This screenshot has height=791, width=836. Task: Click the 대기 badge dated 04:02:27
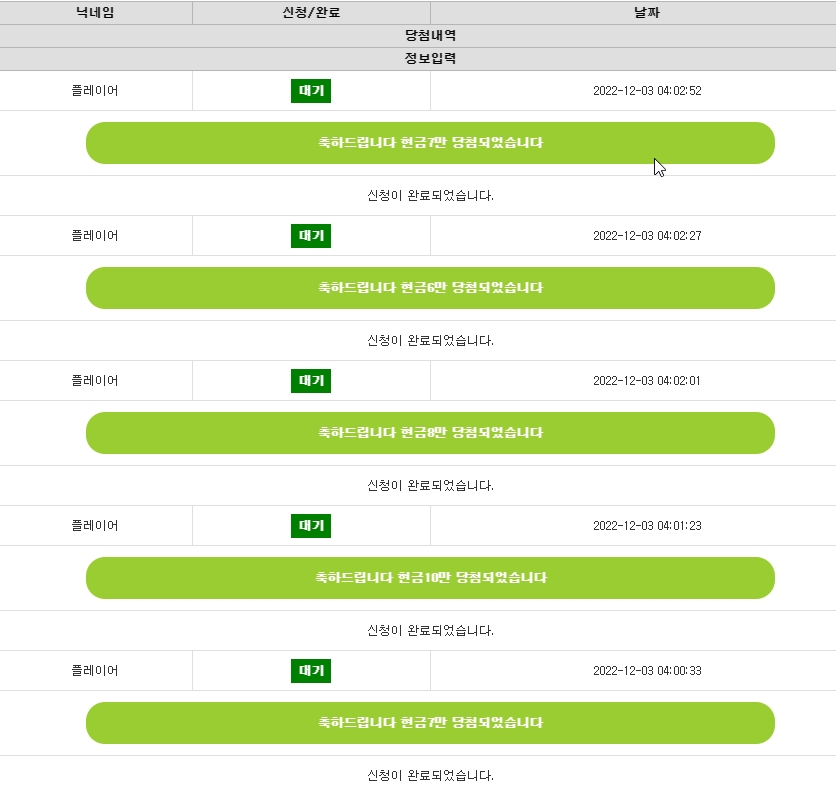tap(311, 236)
